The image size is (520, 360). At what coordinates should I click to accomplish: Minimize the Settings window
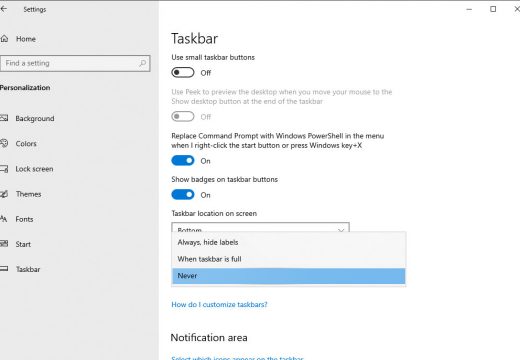469,9
